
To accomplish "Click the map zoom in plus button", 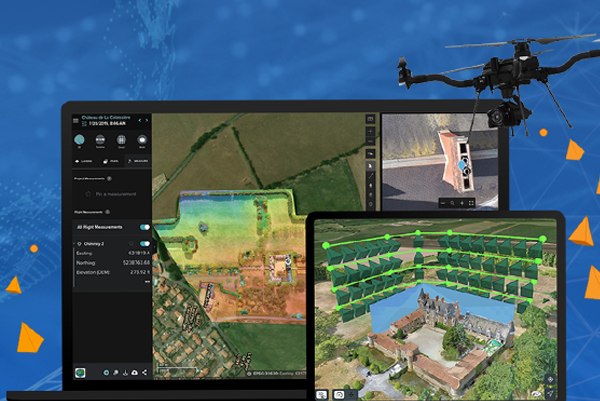I will pos(370,132).
